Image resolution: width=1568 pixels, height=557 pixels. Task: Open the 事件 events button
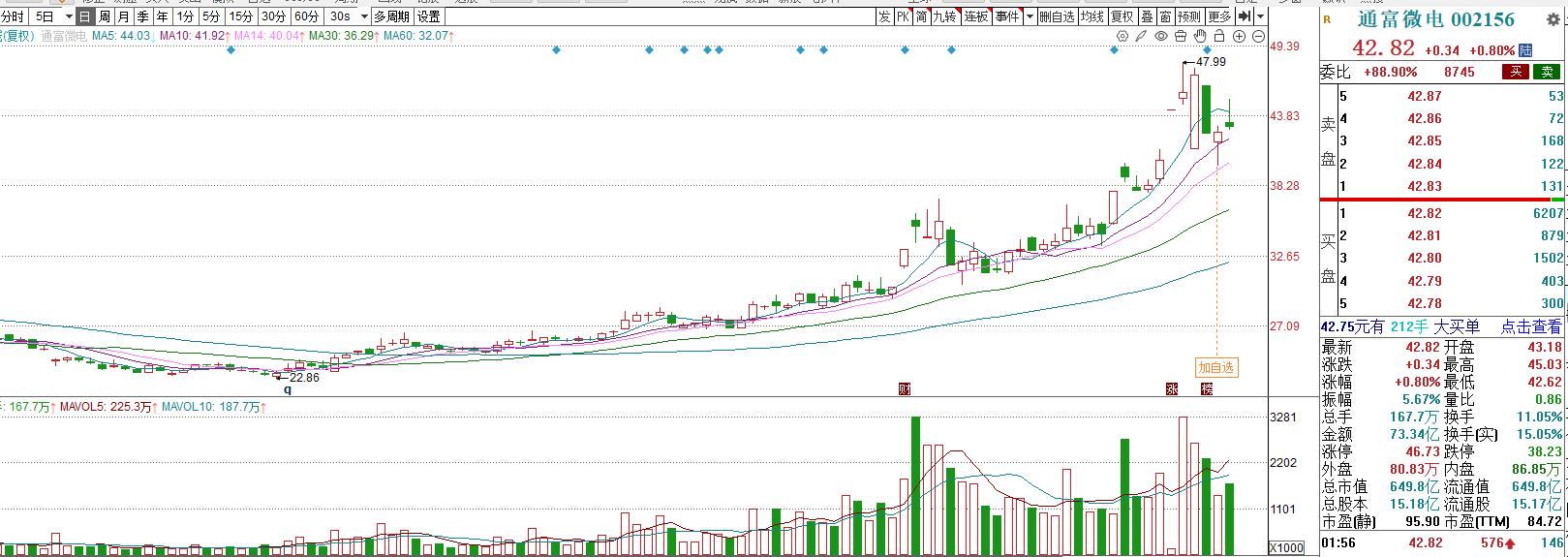coord(1007,16)
